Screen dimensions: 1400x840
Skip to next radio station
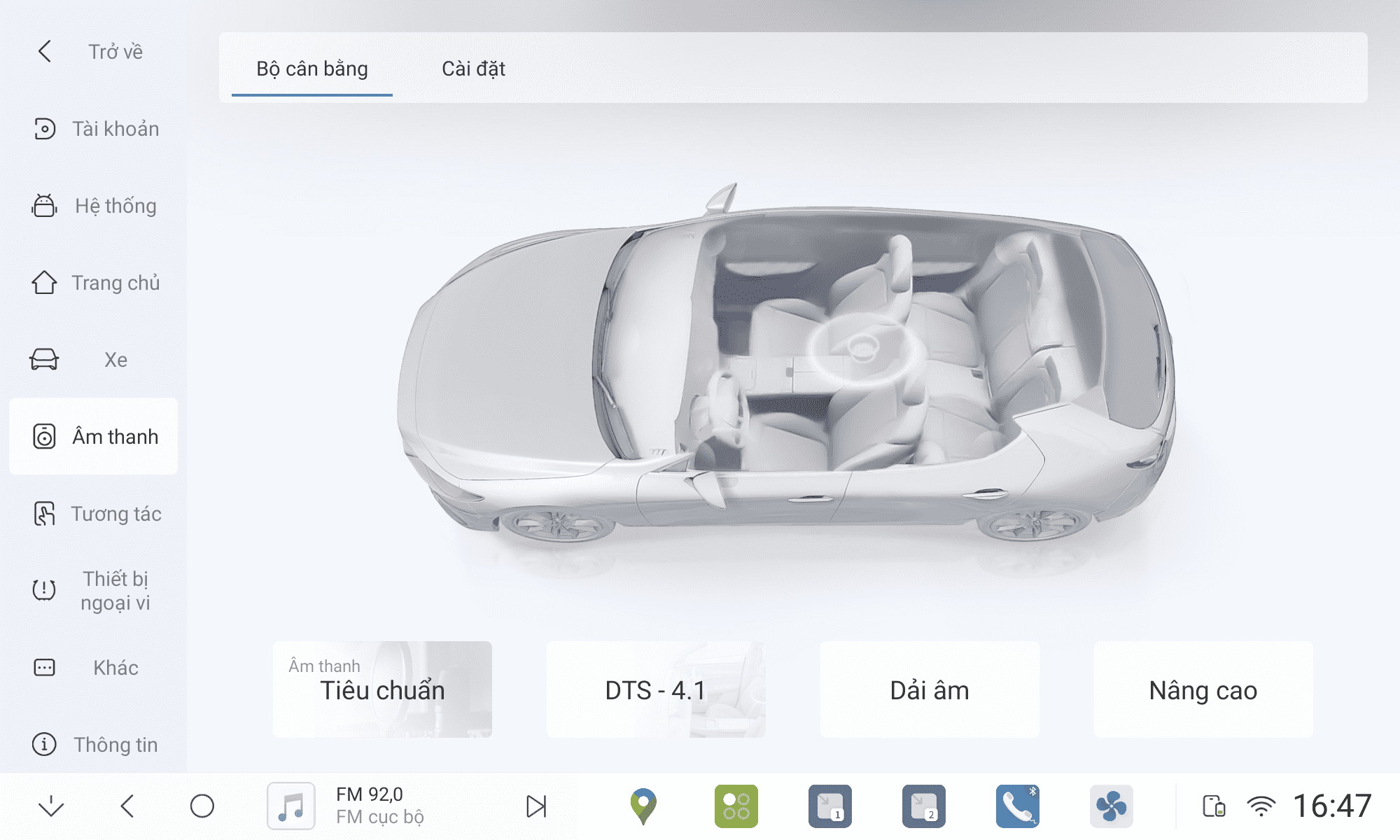coord(536,806)
